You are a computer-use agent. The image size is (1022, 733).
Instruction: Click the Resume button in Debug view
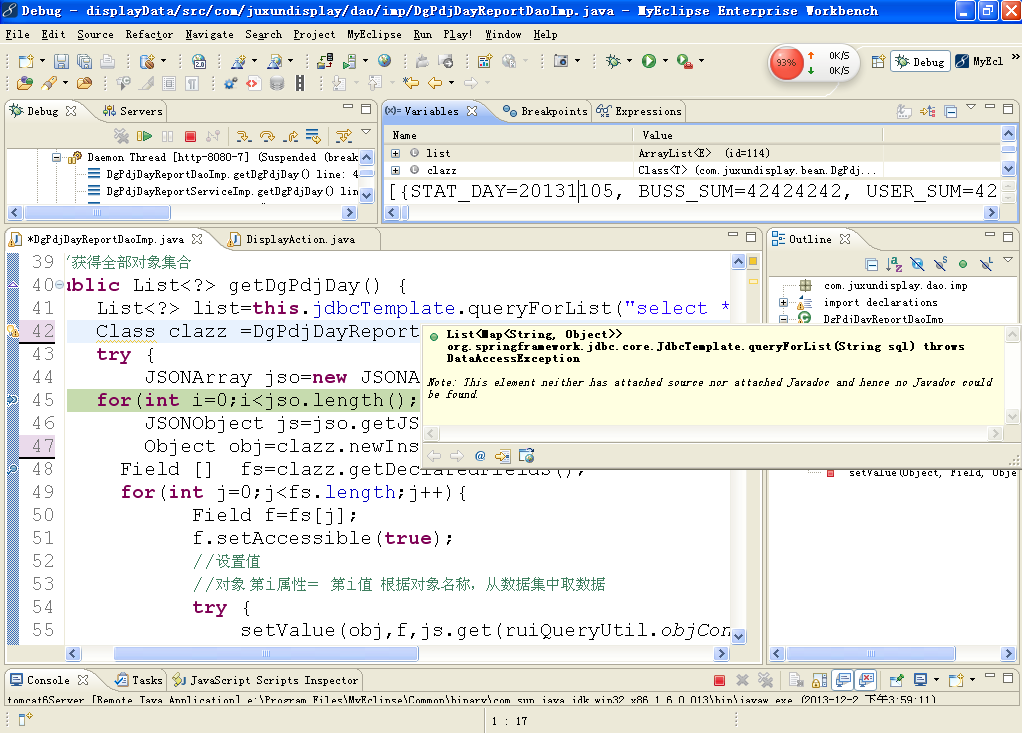point(145,136)
